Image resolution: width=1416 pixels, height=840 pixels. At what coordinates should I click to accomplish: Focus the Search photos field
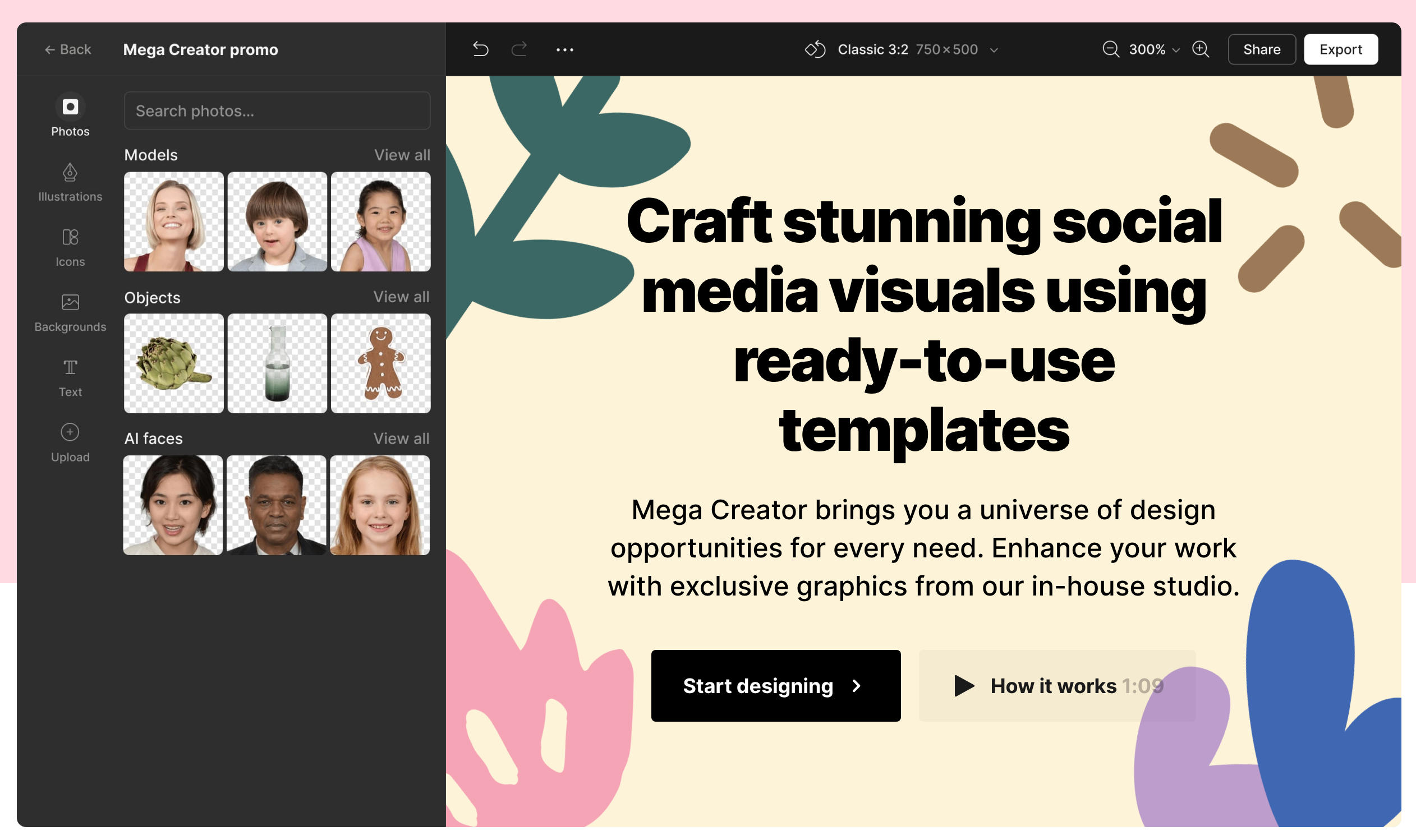(x=277, y=110)
